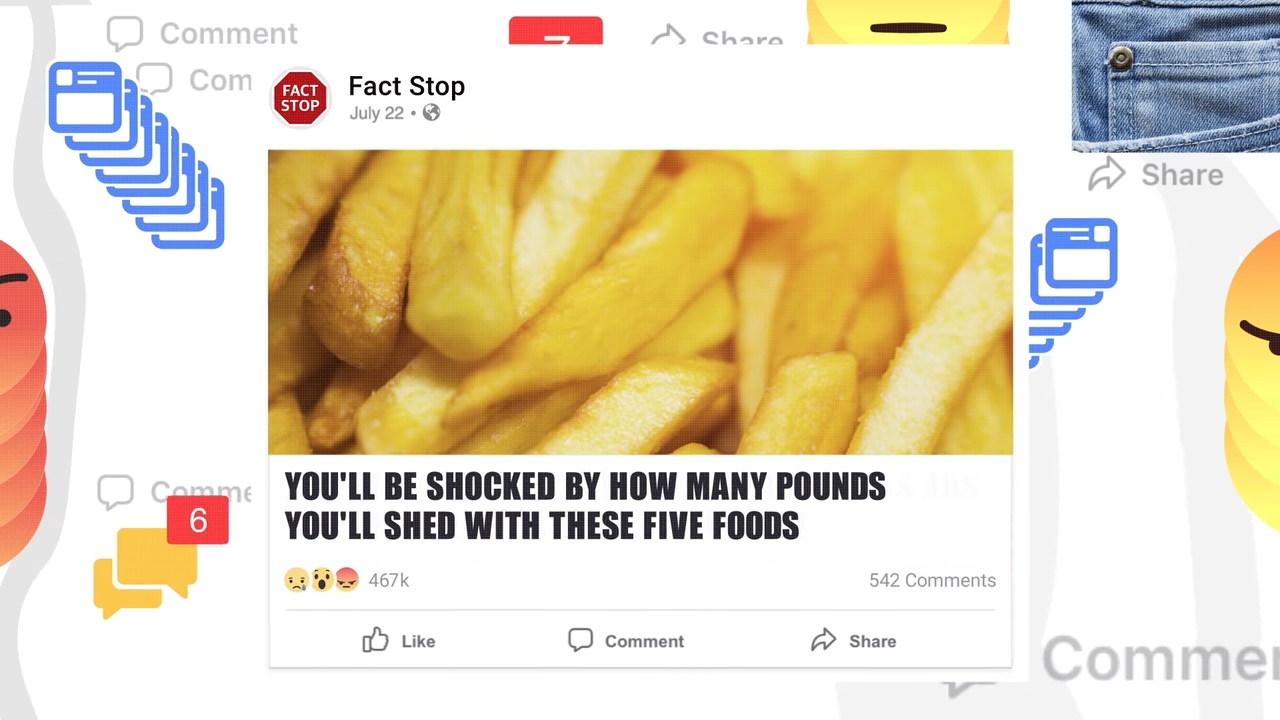1280x720 pixels.
Task: View the 467k reactions count
Action: (x=389, y=580)
